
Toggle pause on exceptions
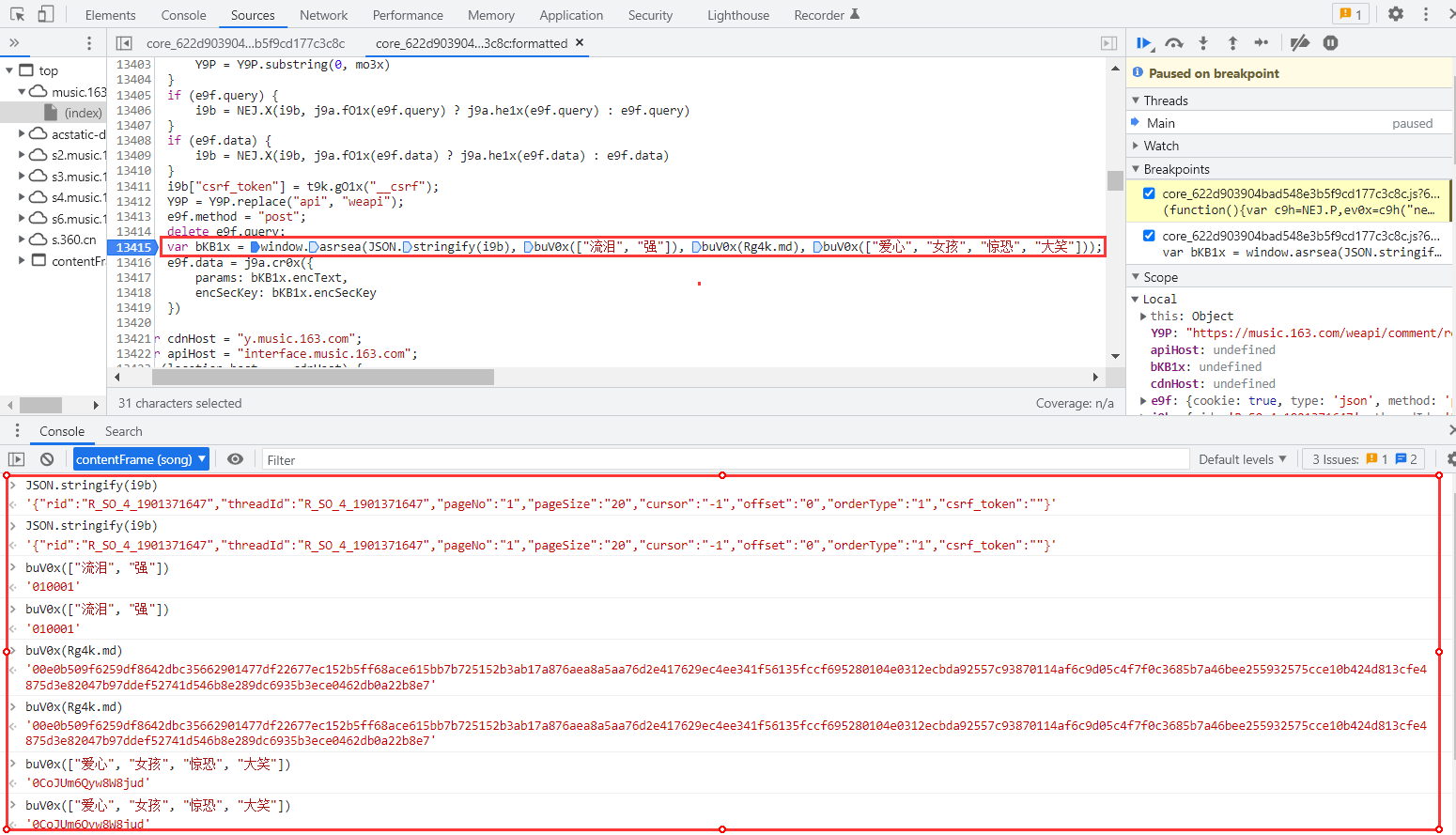point(1330,43)
